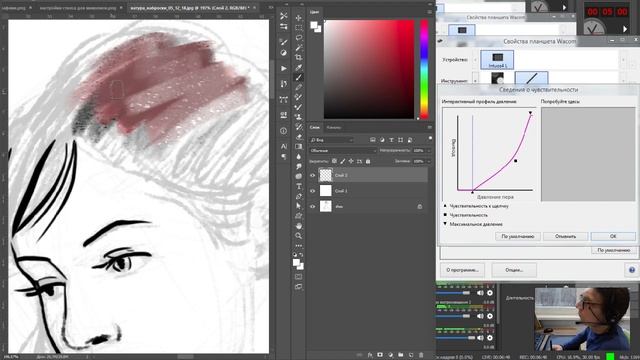Viewport: 640px width, 360px height.
Task: Hide layer Слой 1 via eye icon
Action: (x=313, y=191)
